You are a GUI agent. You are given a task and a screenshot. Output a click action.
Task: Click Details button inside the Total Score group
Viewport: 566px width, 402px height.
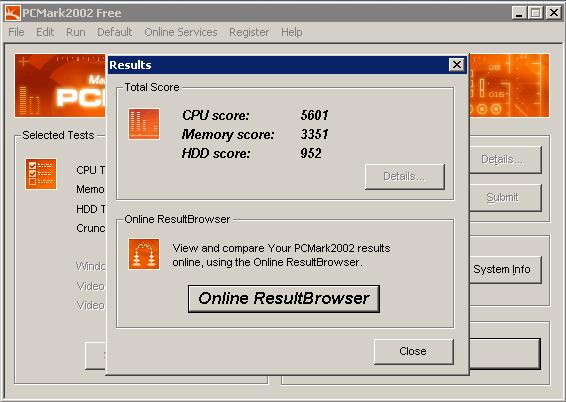pyautogui.click(x=404, y=176)
